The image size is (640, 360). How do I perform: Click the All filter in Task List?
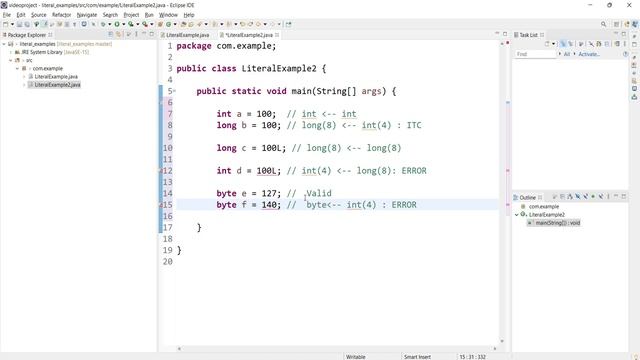[x=567, y=54]
